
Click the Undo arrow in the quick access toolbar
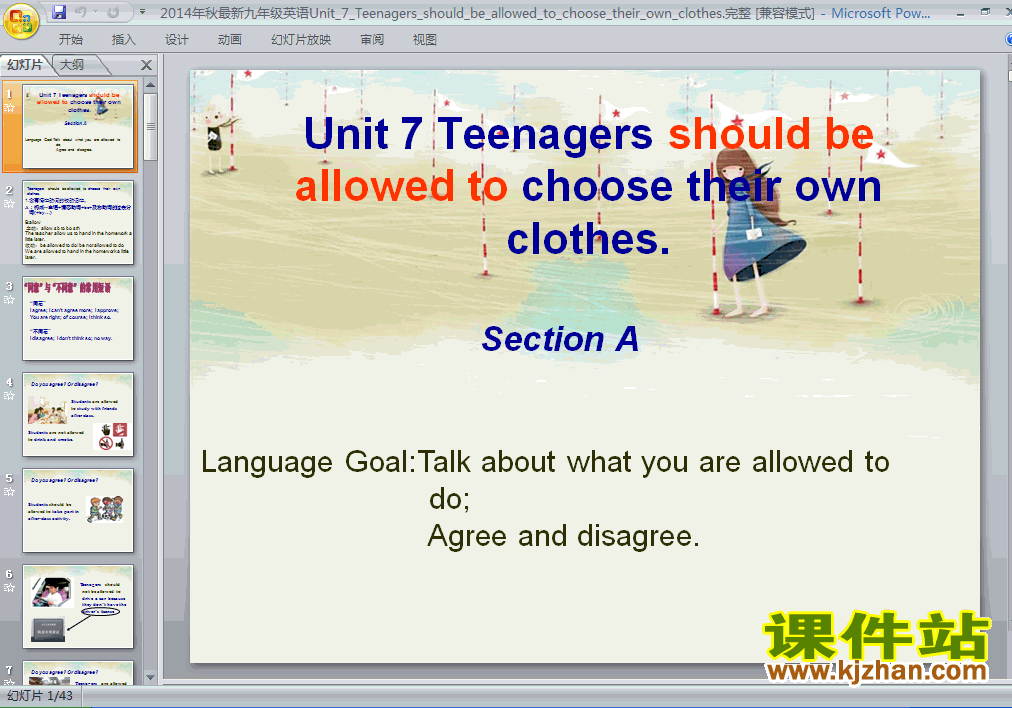click(81, 12)
